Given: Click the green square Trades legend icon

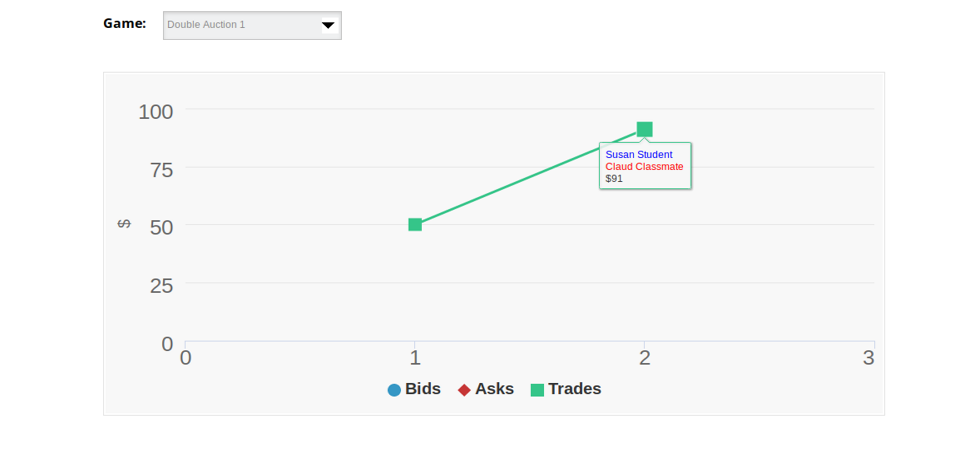Looking at the screenshot, I should point(538,390).
